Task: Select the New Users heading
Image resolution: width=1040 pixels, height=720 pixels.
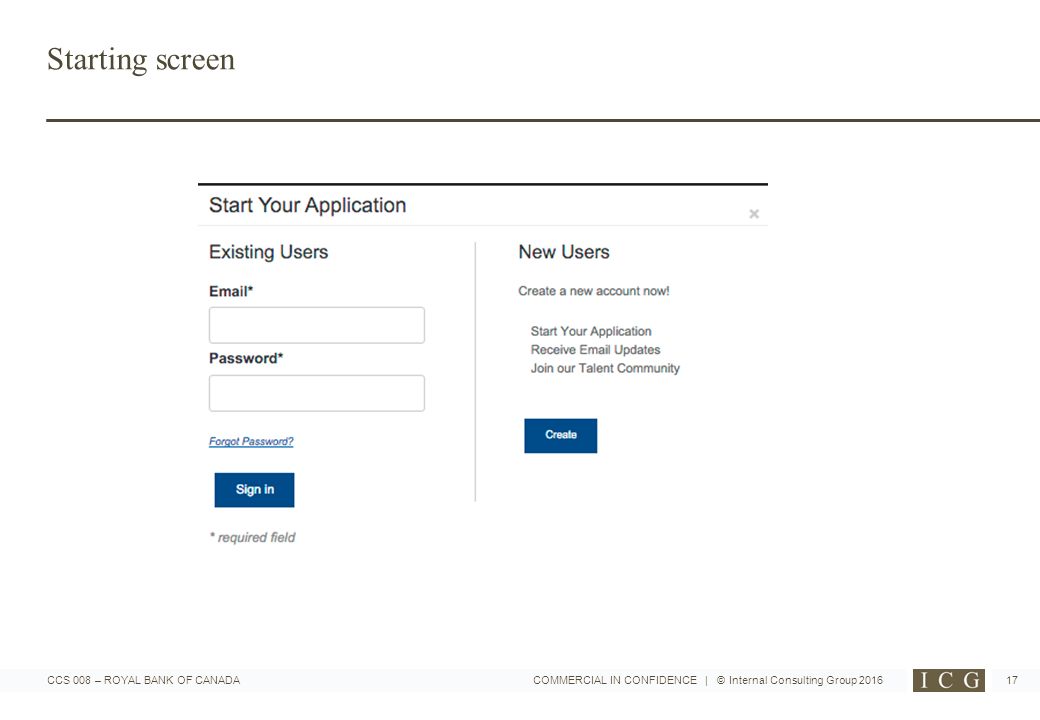Action: (564, 252)
